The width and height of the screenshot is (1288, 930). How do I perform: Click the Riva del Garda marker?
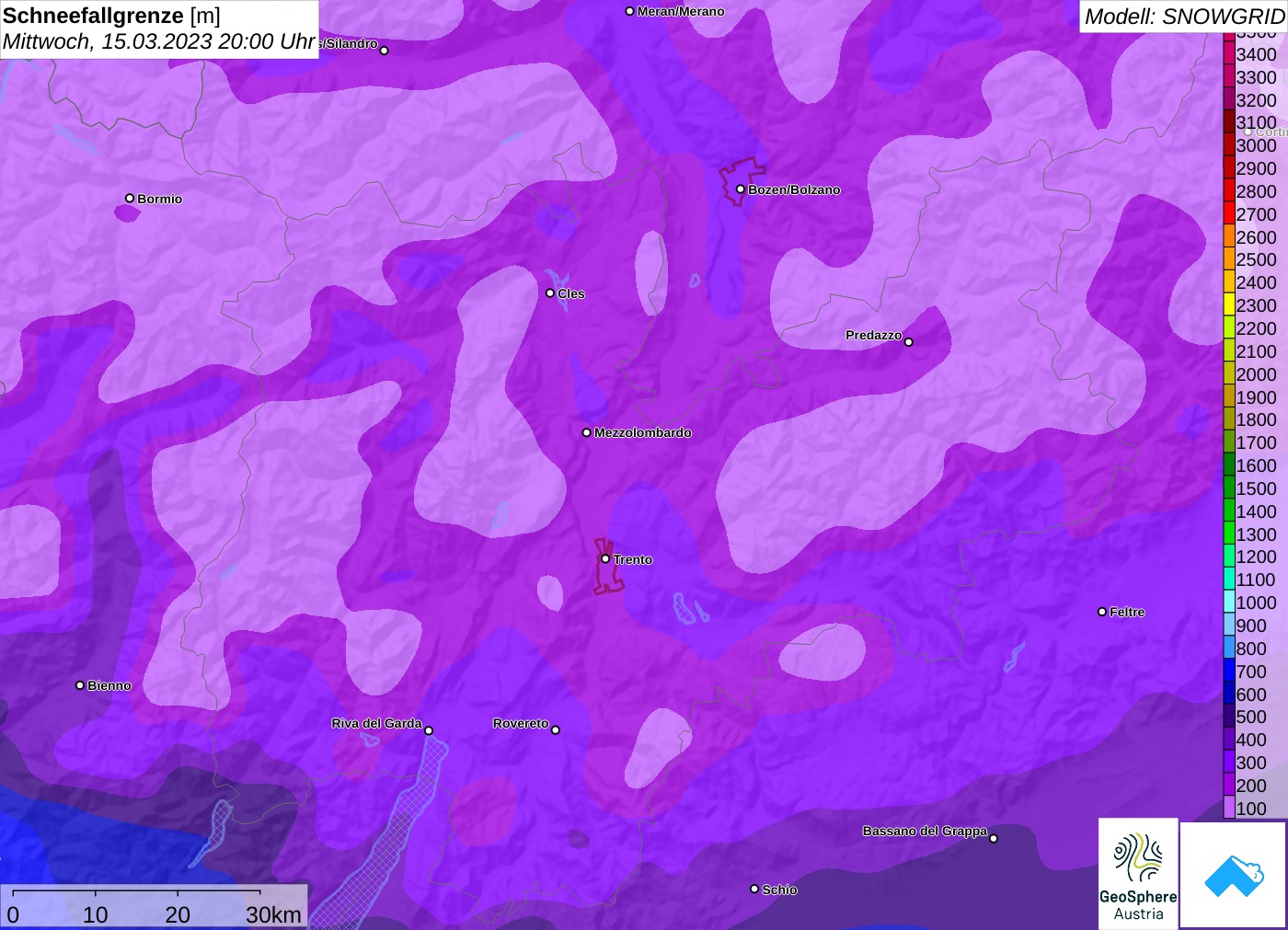(x=429, y=730)
